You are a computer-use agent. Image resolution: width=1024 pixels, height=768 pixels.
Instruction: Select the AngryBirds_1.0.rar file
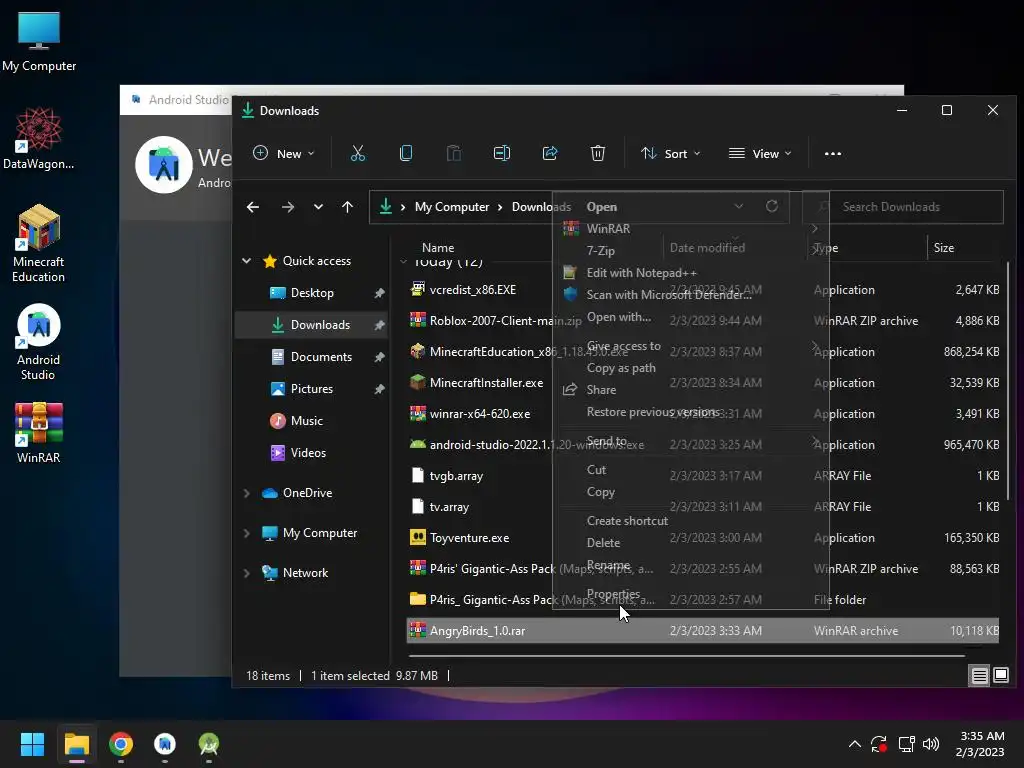(x=702, y=631)
